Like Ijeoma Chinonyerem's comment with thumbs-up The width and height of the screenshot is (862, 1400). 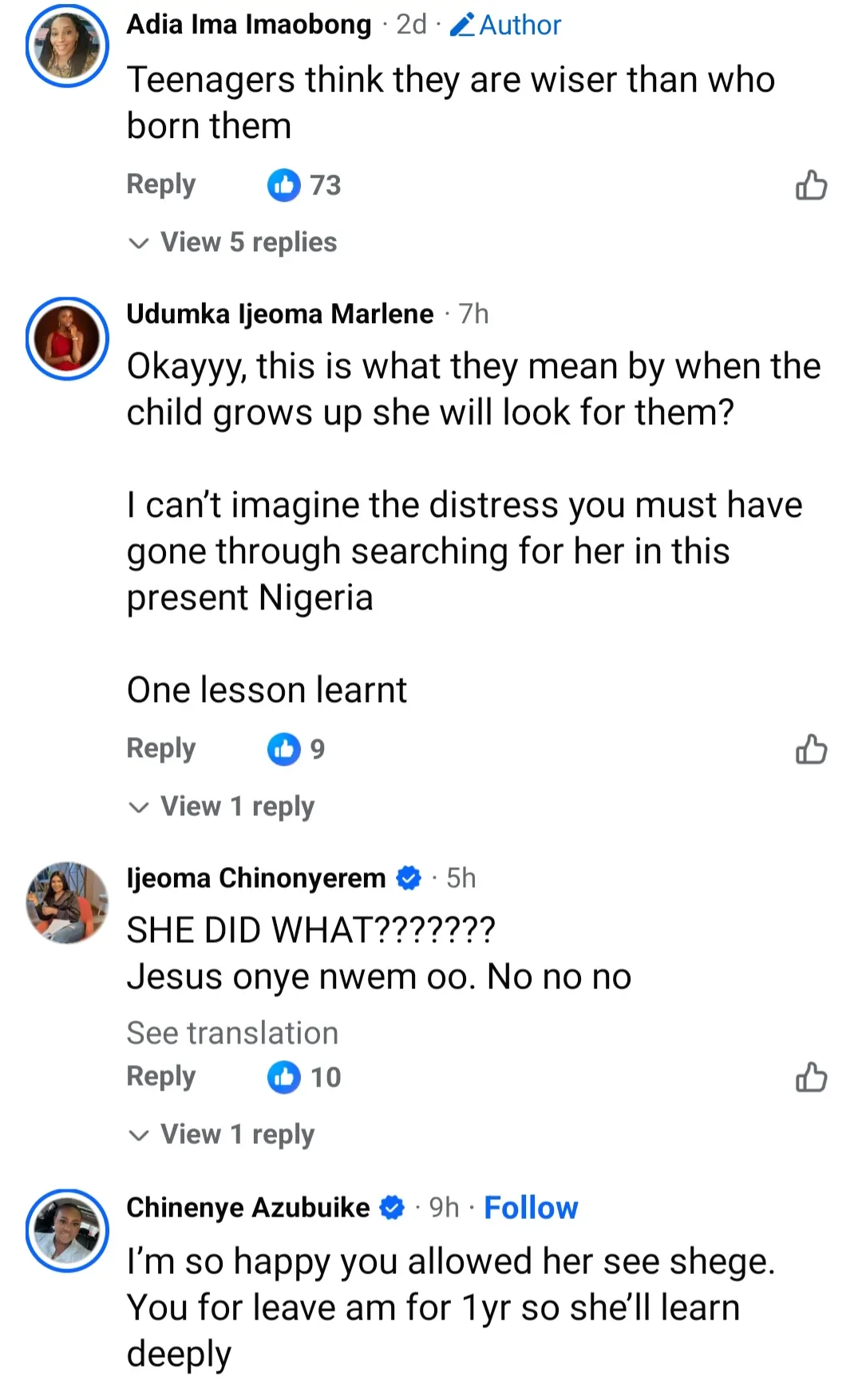click(811, 1077)
